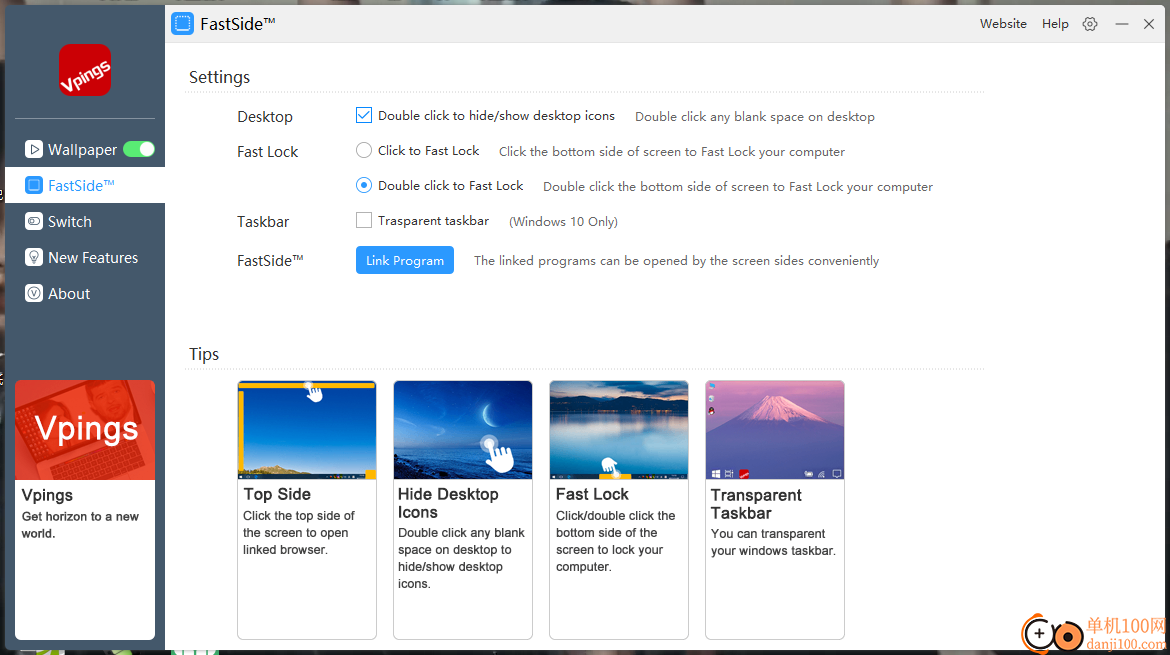Select Double click to Fast Lock option
The height and width of the screenshot is (655, 1170).
click(x=363, y=186)
